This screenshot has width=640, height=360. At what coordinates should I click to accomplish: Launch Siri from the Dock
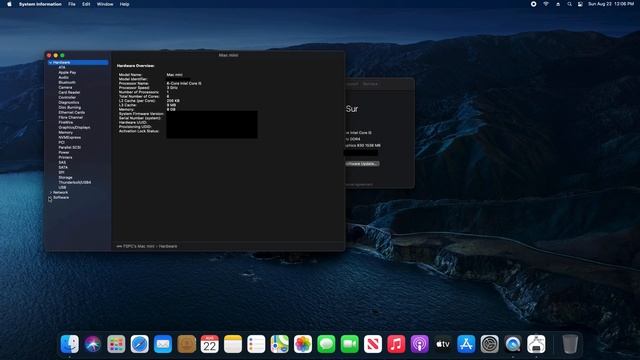click(93, 344)
